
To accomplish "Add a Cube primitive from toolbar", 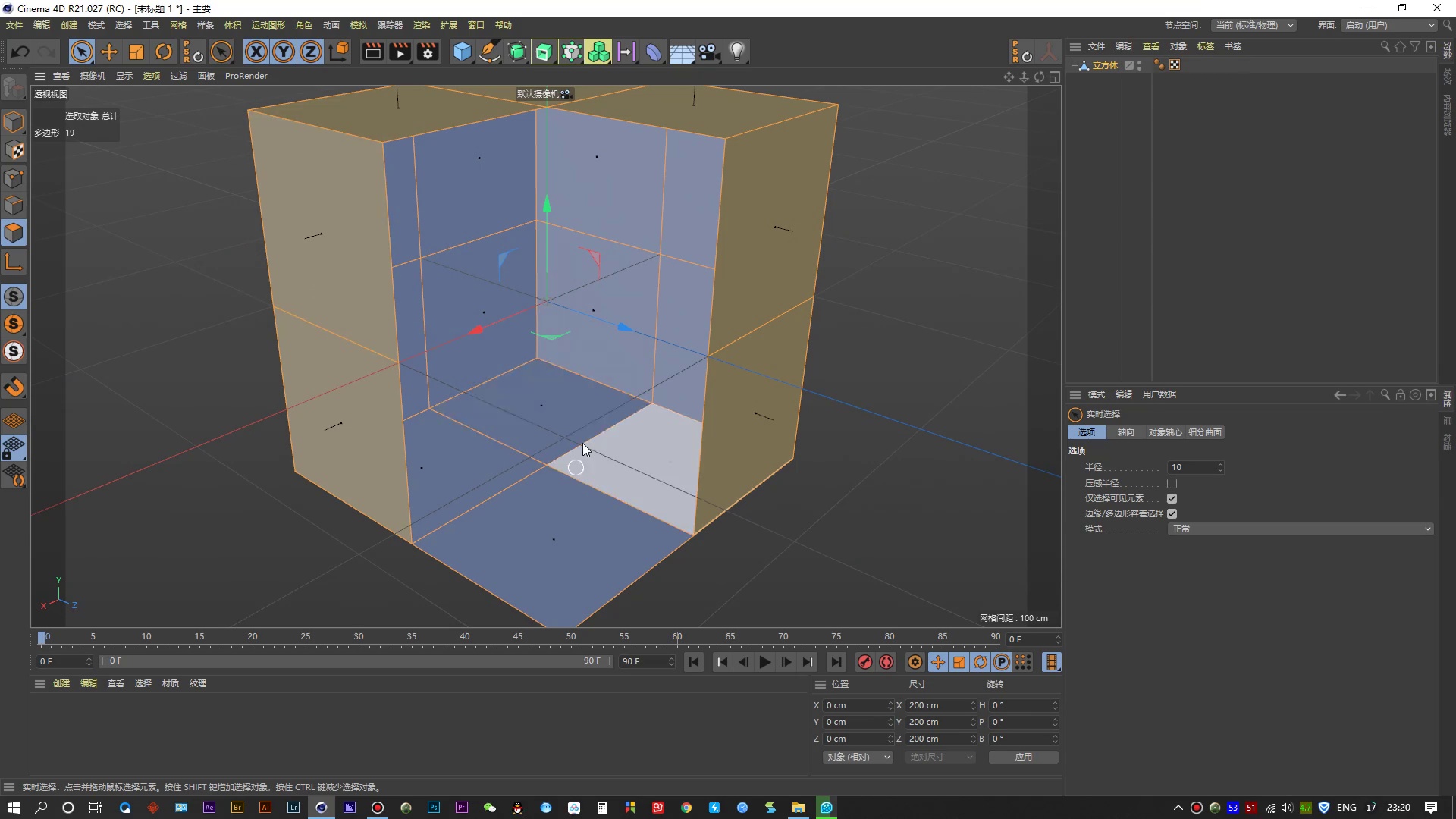I will pyautogui.click(x=462, y=52).
